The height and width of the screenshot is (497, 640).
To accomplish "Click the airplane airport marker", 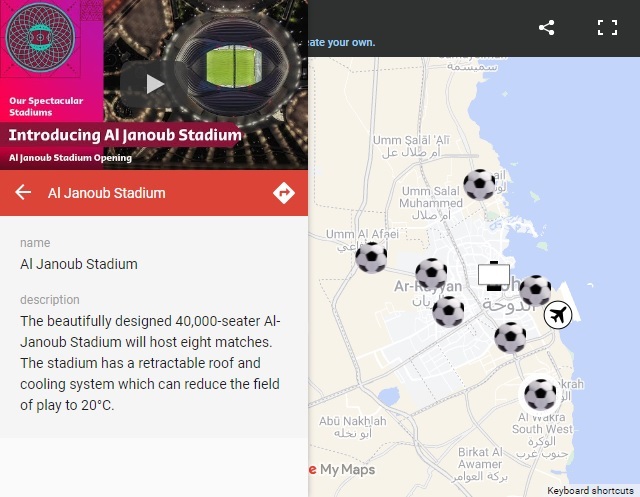I will pos(559,315).
